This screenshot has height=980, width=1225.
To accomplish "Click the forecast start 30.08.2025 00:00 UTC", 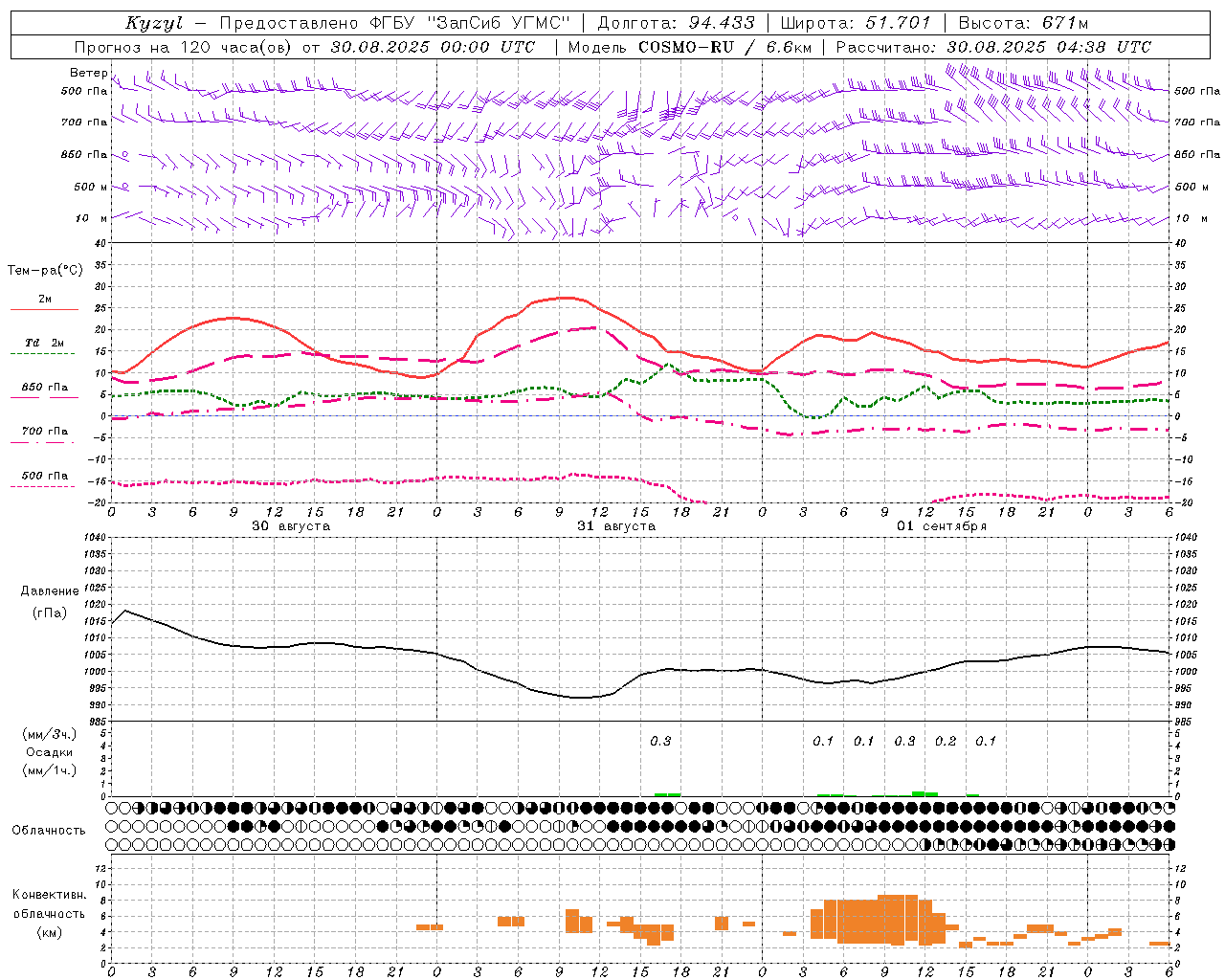I will pyautogui.click(x=433, y=47).
